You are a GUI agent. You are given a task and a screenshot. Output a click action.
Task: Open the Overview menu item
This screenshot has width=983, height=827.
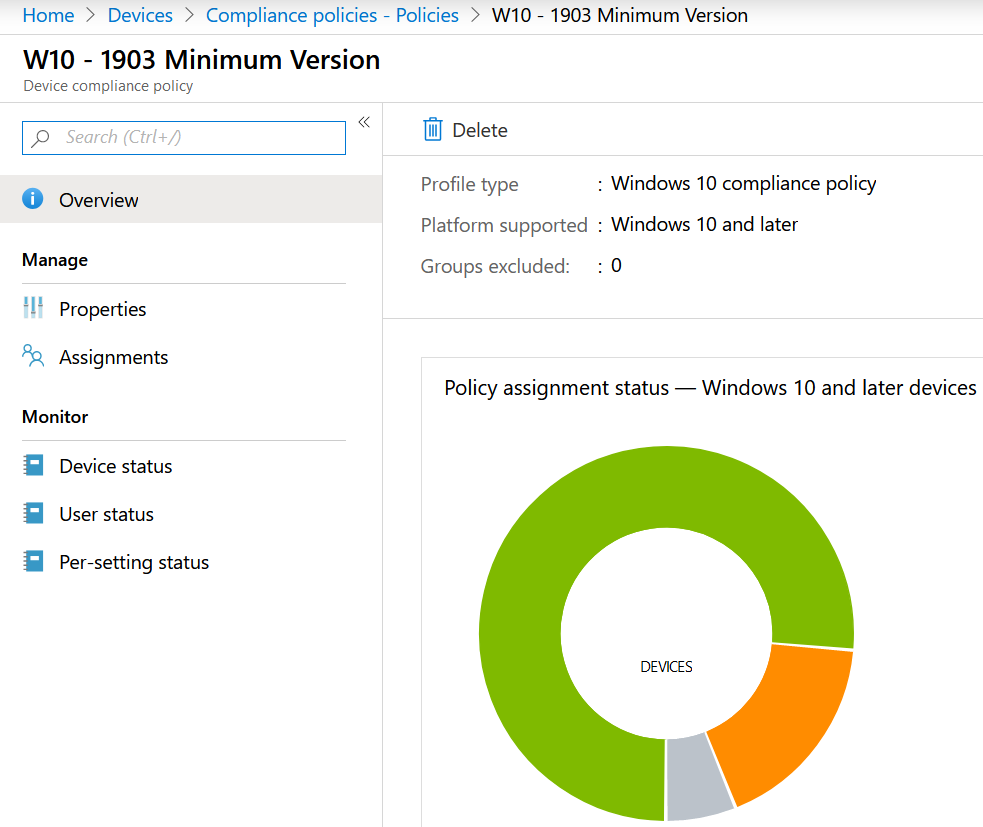click(191, 199)
